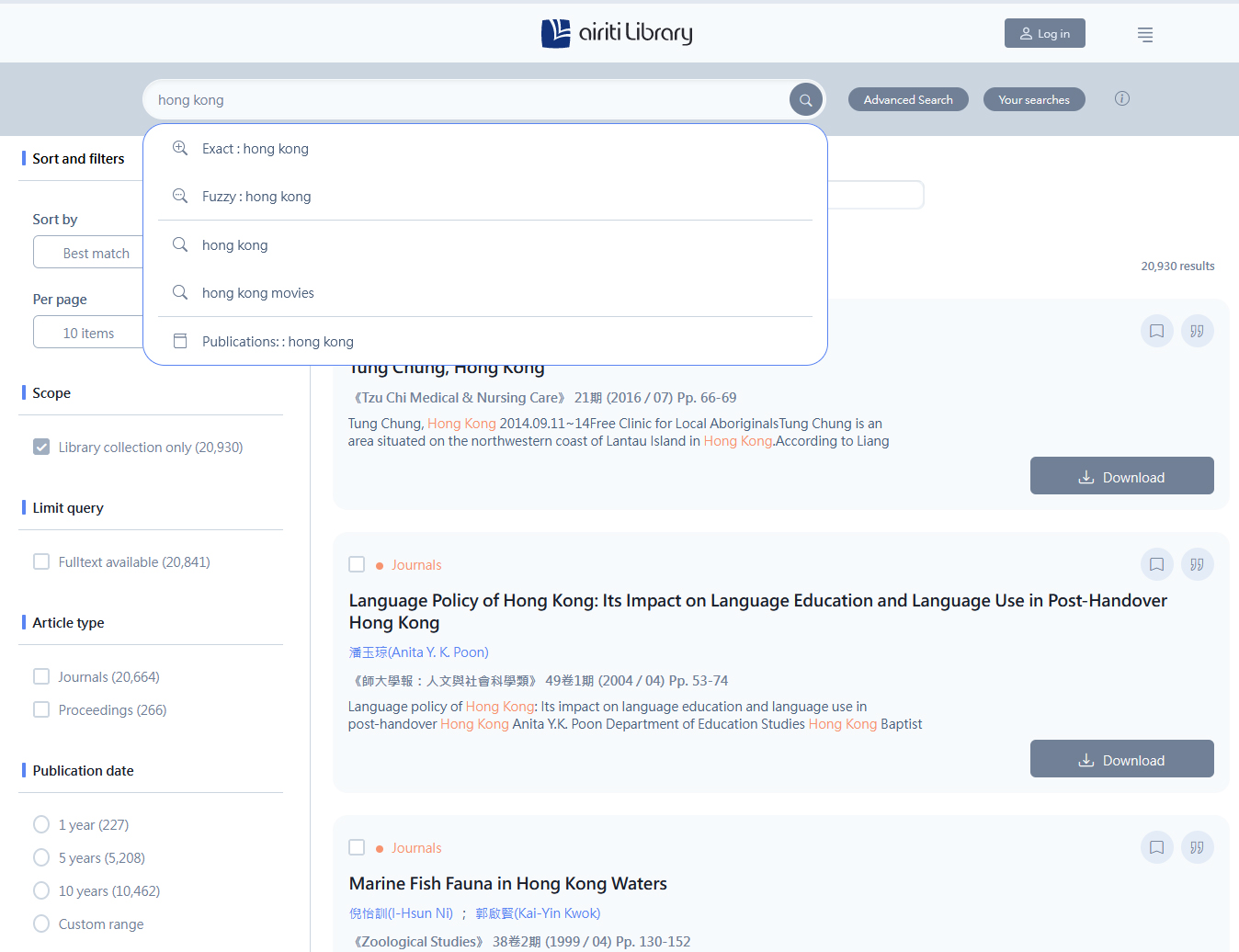Open Marine Fish Fauna in Hong Kong Waters title
The image size is (1239, 952).
pos(508,883)
